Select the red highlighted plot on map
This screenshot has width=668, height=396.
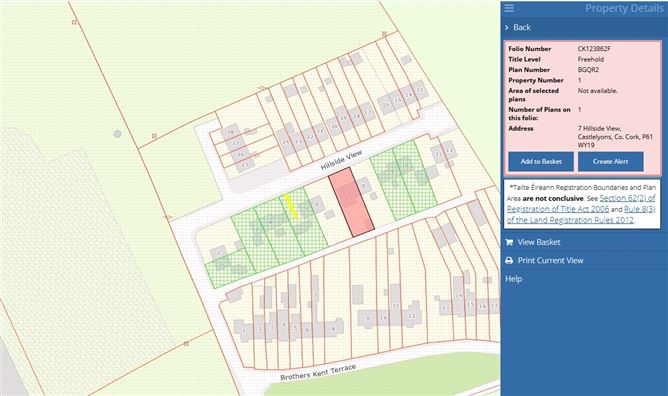(x=351, y=202)
